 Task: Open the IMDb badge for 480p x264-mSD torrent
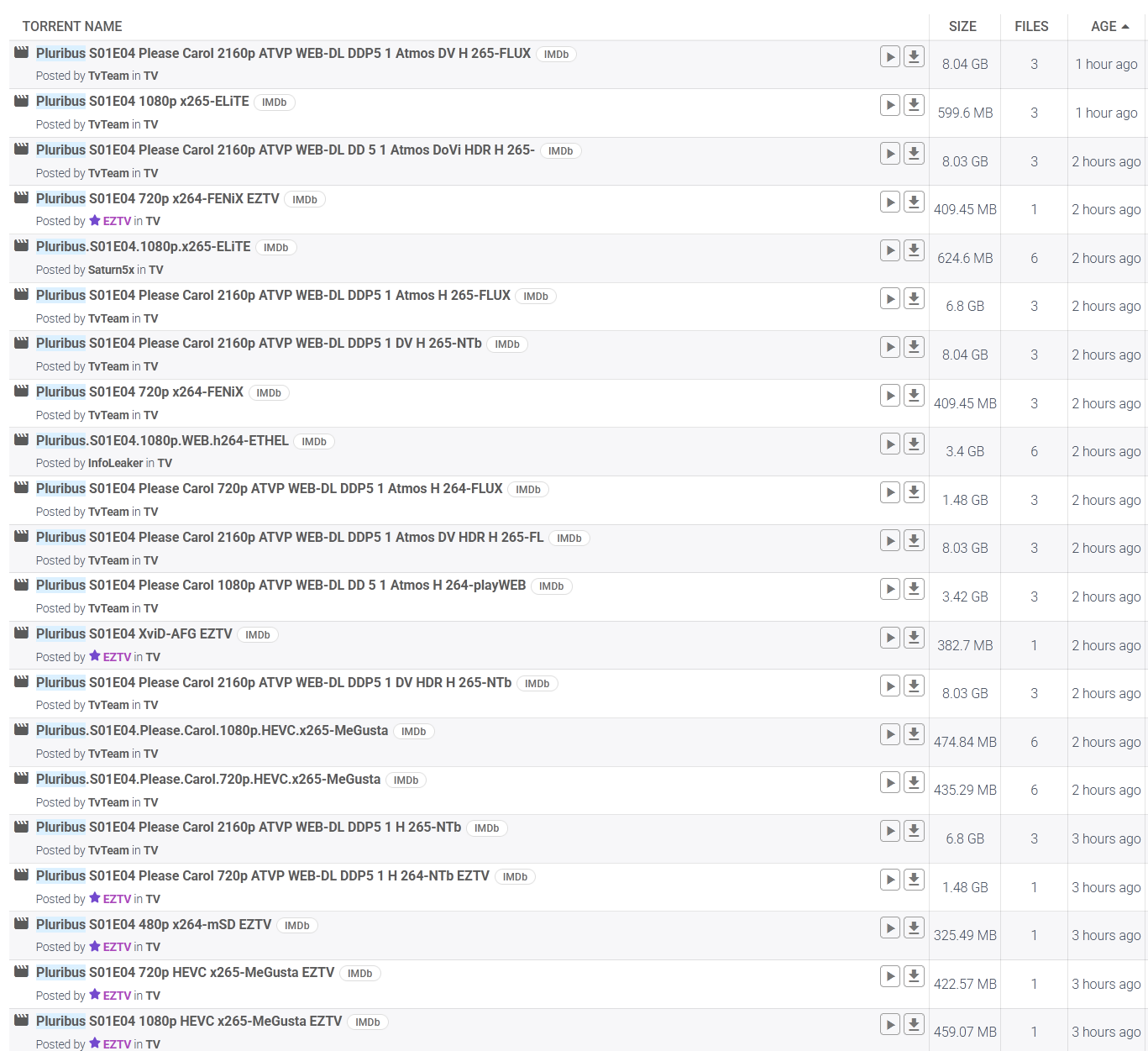point(297,926)
